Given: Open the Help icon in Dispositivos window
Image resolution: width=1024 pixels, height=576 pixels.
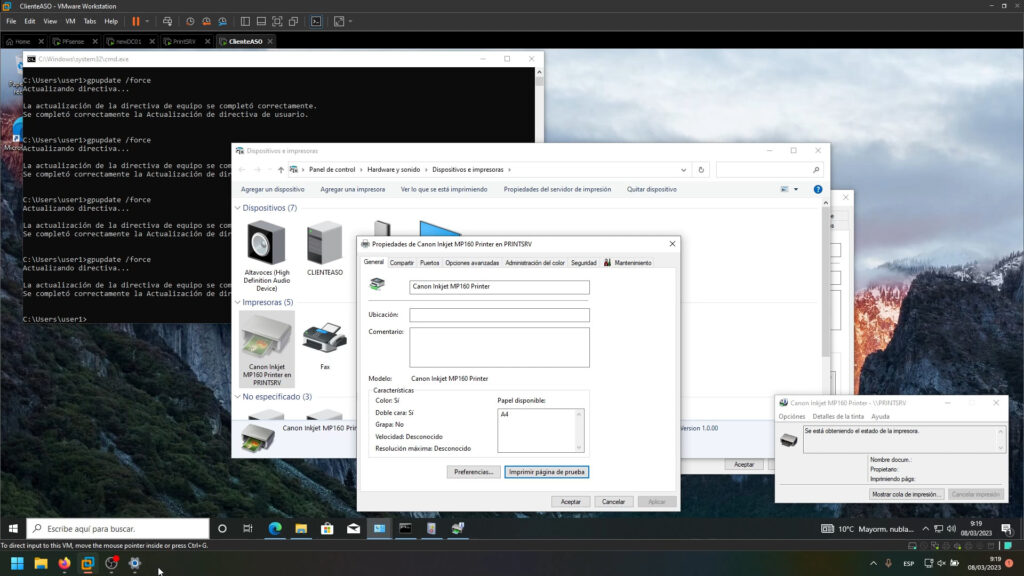Looking at the screenshot, I should (x=817, y=189).
